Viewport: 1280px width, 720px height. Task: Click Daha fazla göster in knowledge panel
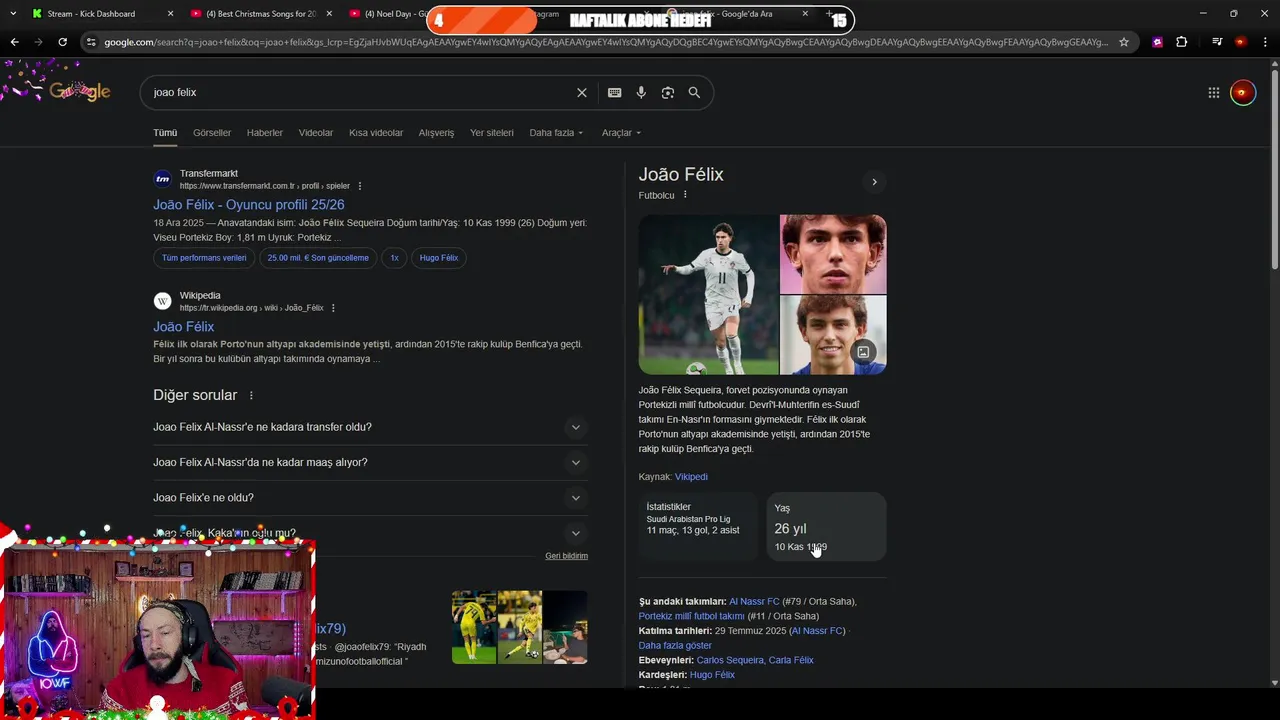click(x=675, y=646)
